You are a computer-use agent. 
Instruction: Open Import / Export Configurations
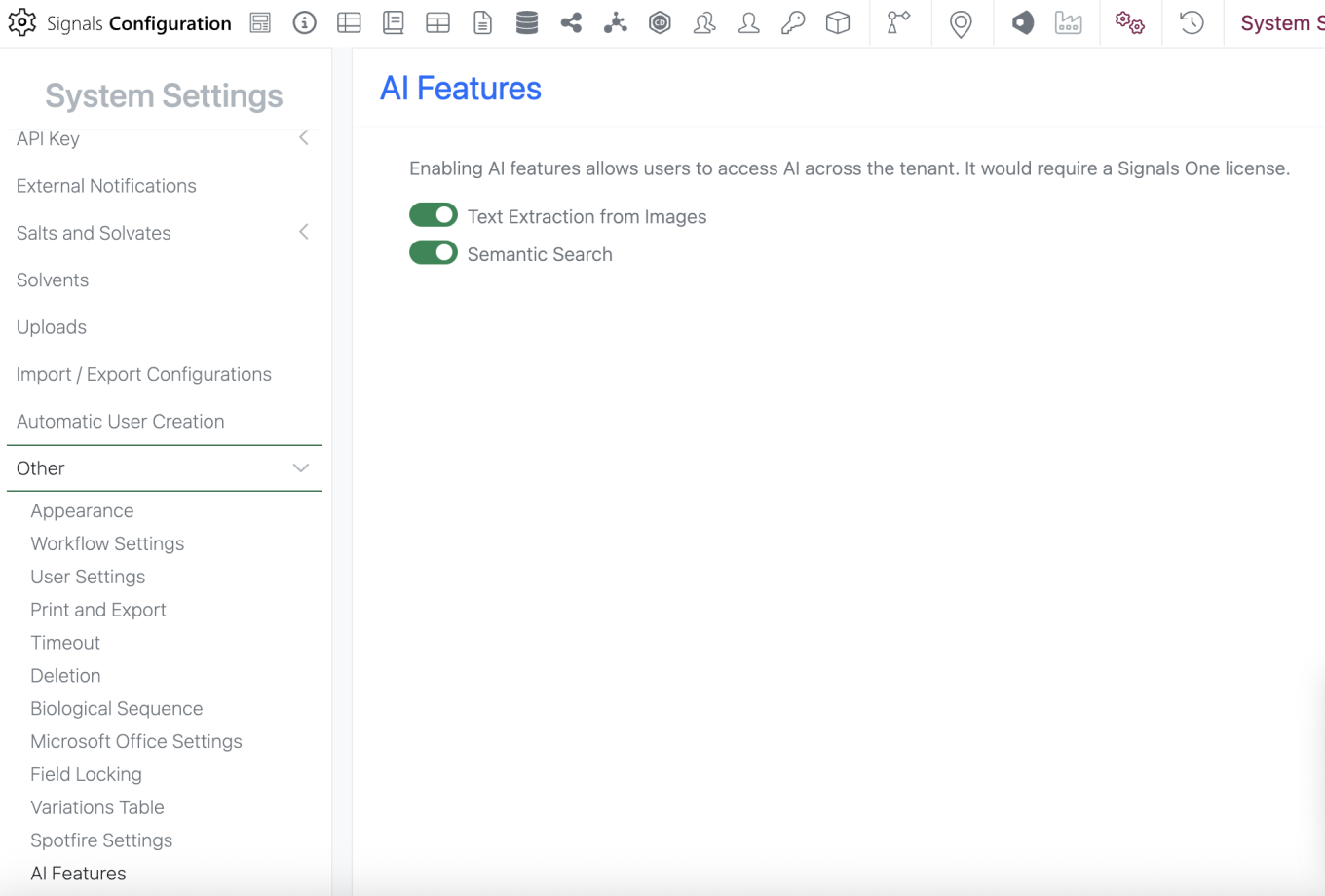(144, 374)
